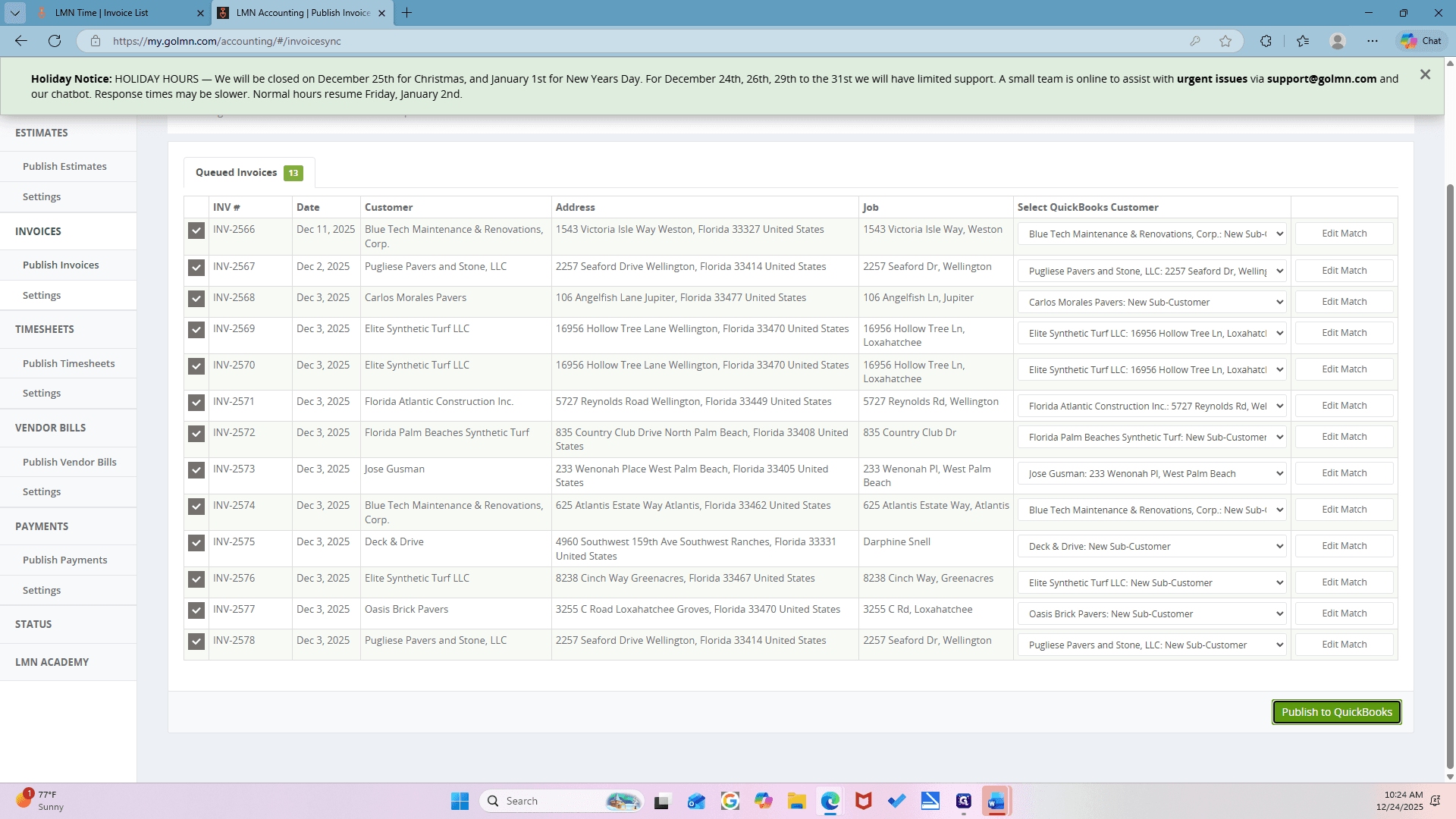The width and height of the screenshot is (1456, 819).
Task: Uncheck invoice INV-2575 checkbox
Action: [196, 543]
